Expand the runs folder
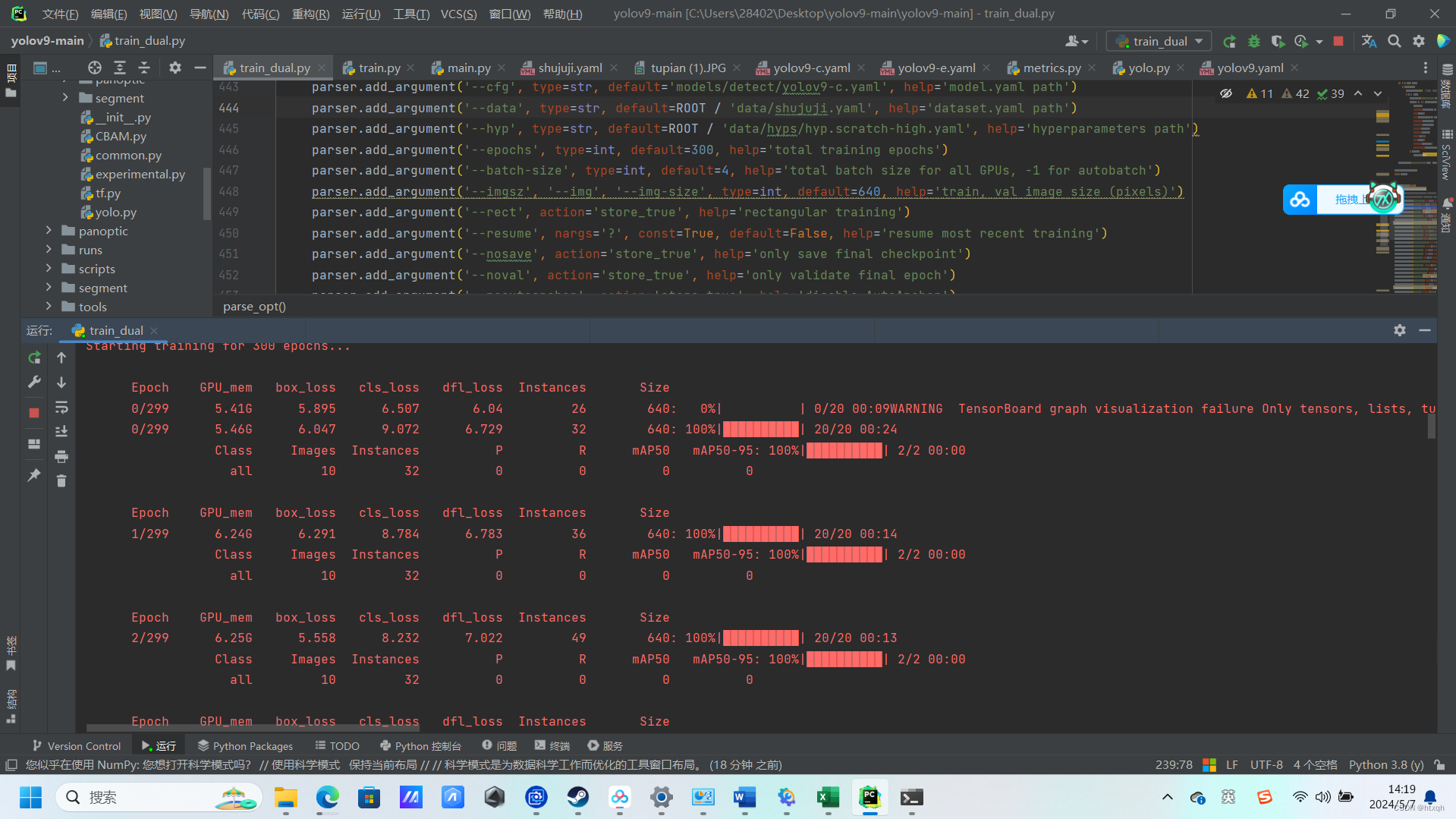 point(49,250)
